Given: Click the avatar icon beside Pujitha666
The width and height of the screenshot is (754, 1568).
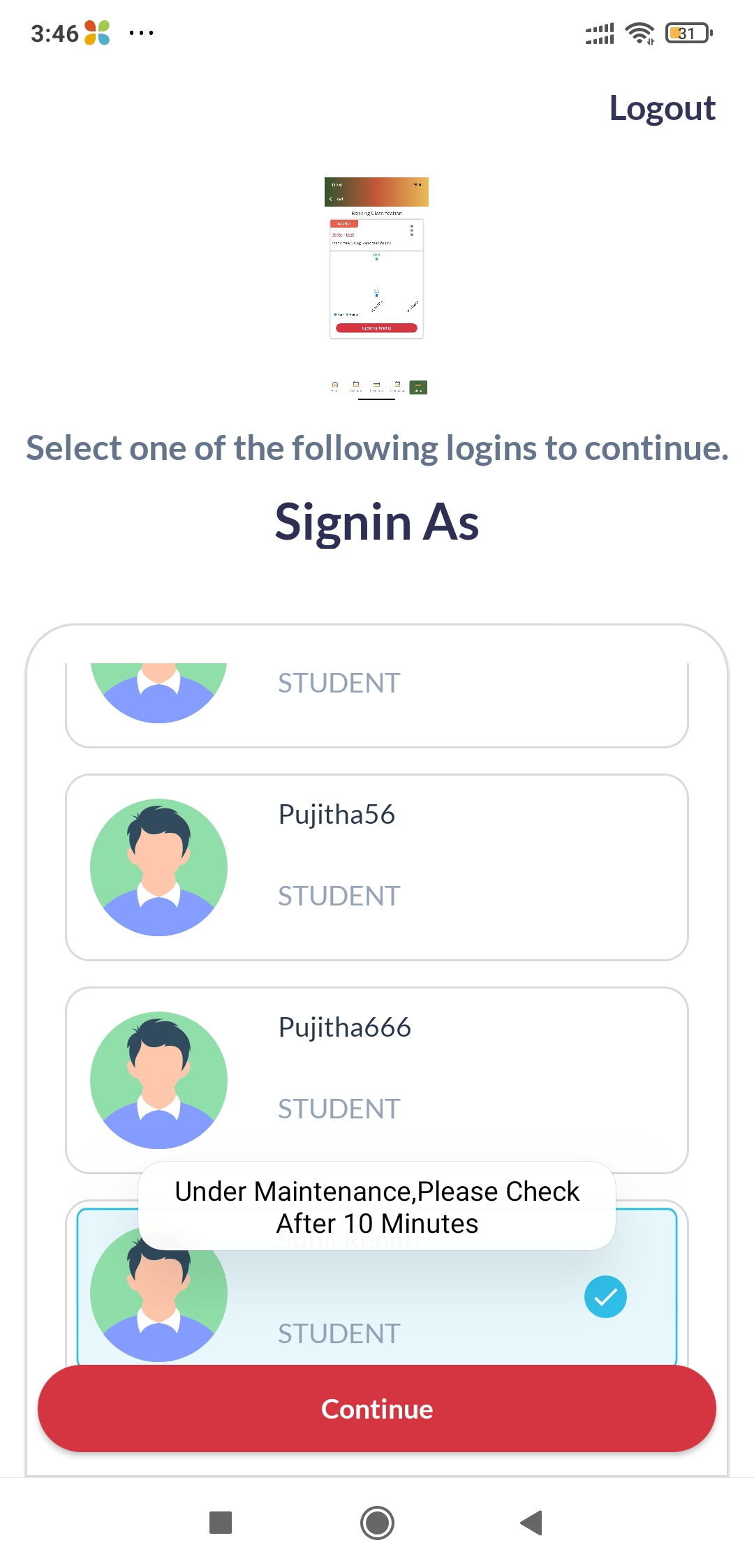Looking at the screenshot, I should 159,1080.
